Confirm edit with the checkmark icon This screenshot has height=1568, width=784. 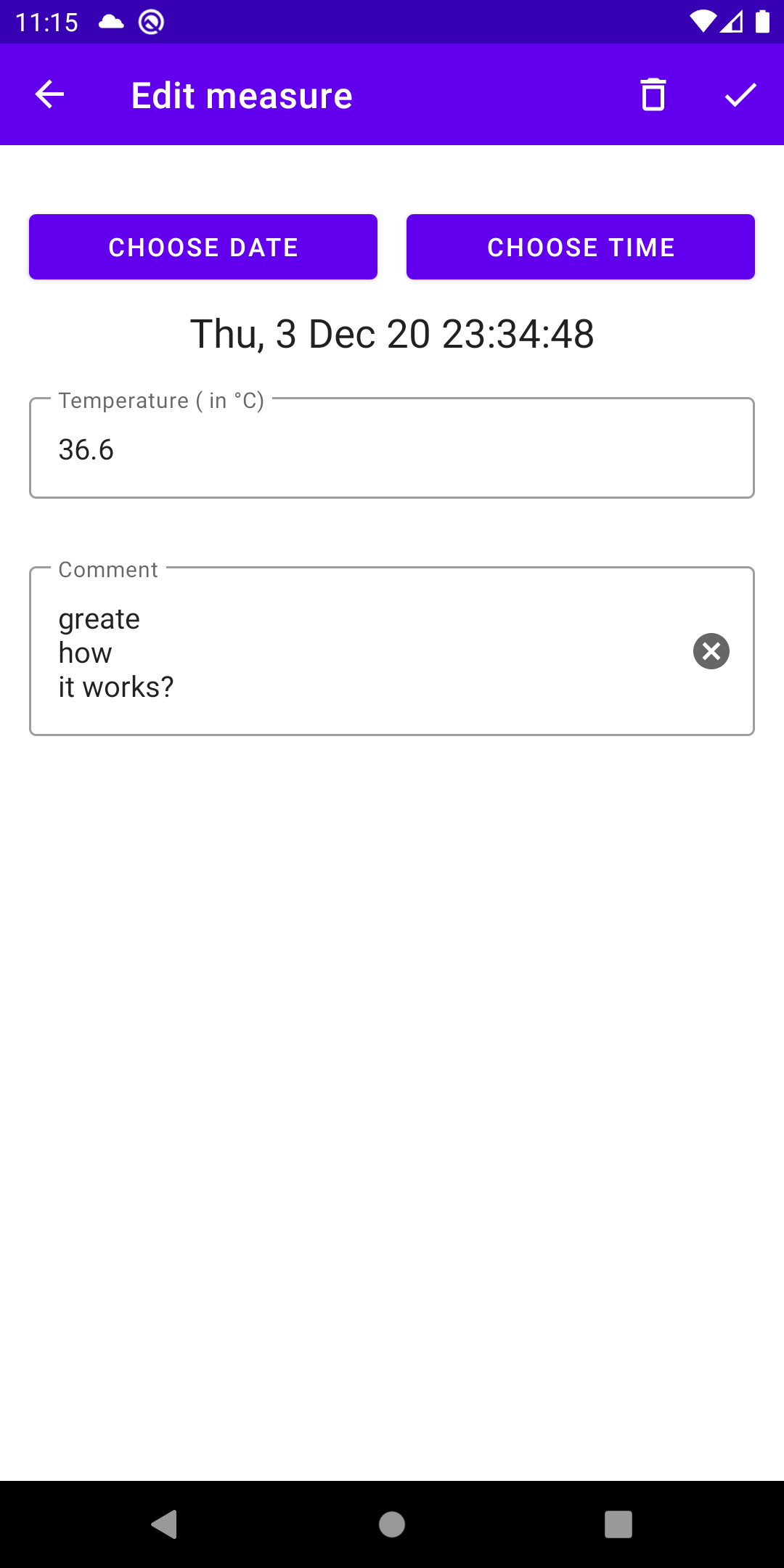pos(740,95)
